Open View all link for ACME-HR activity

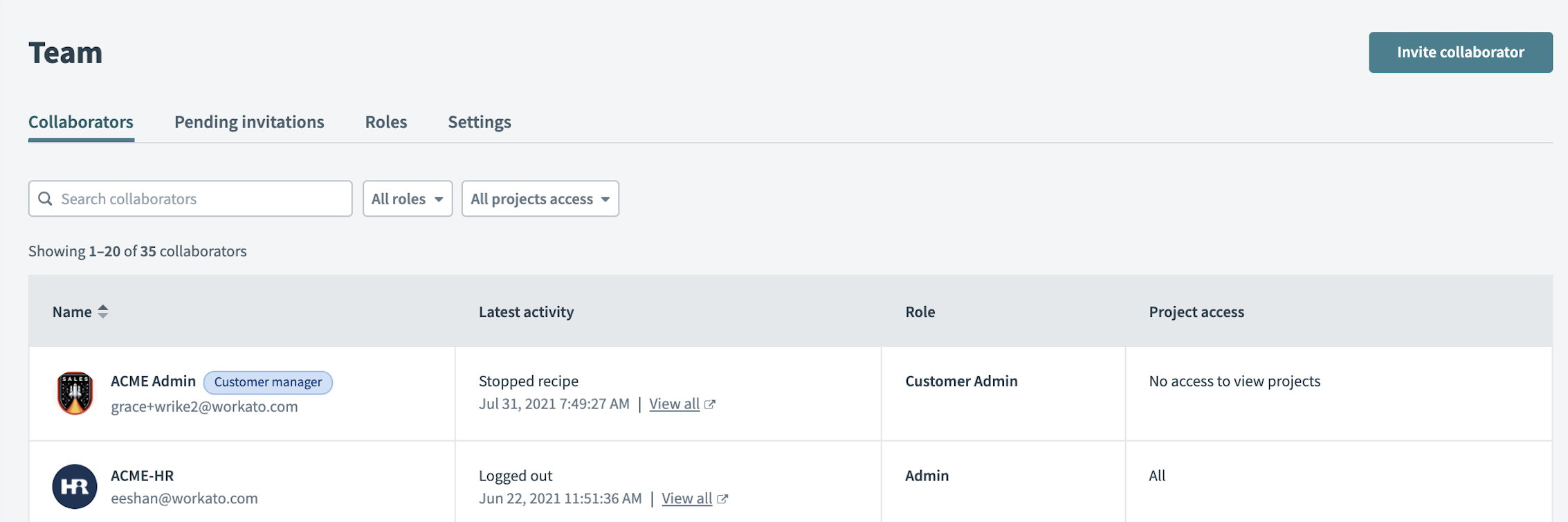tap(686, 498)
